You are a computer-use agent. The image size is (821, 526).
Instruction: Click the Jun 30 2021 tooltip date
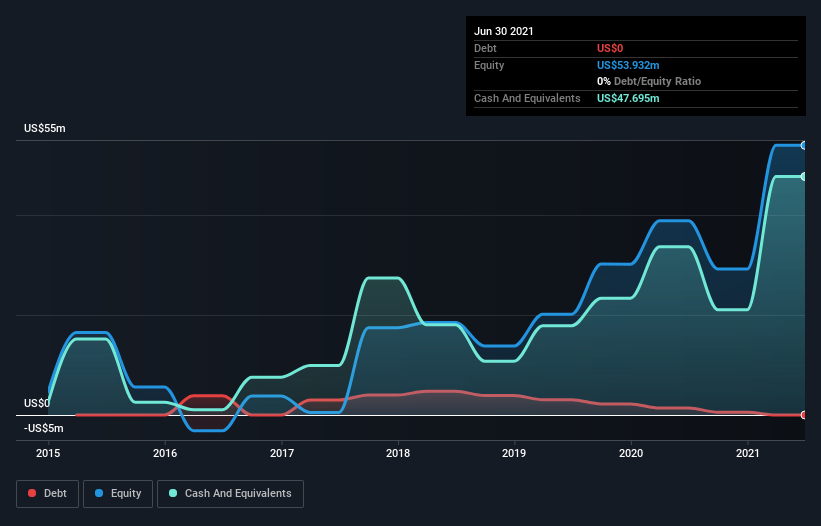click(x=504, y=31)
